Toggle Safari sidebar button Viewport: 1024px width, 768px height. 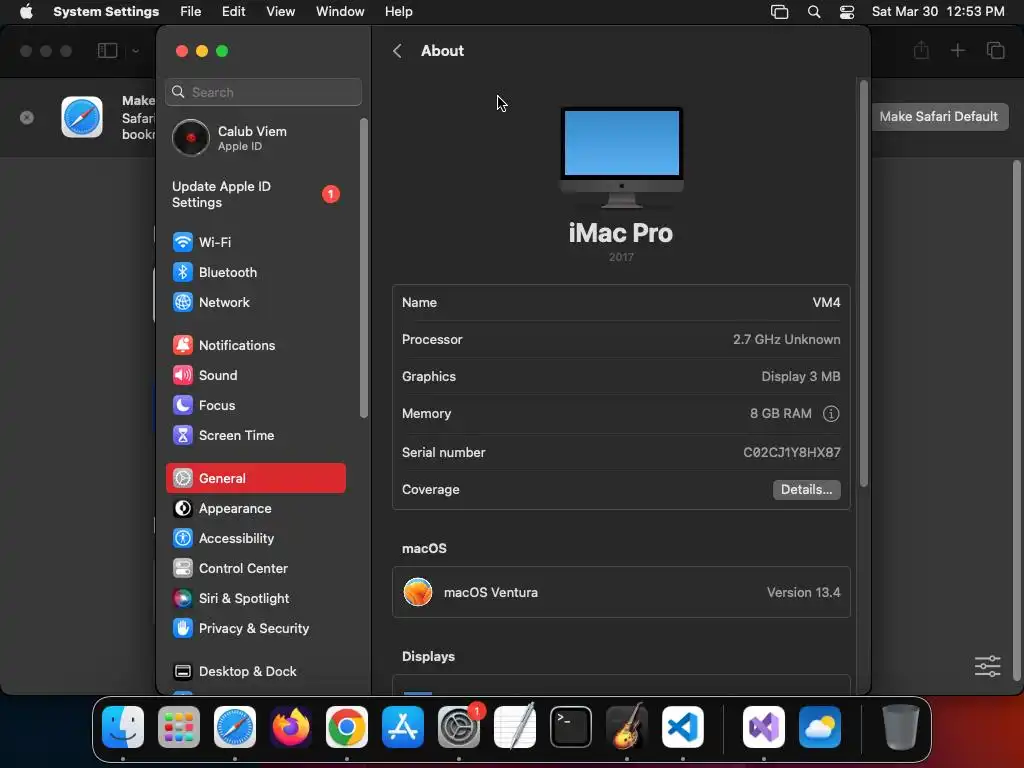click(x=108, y=51)
